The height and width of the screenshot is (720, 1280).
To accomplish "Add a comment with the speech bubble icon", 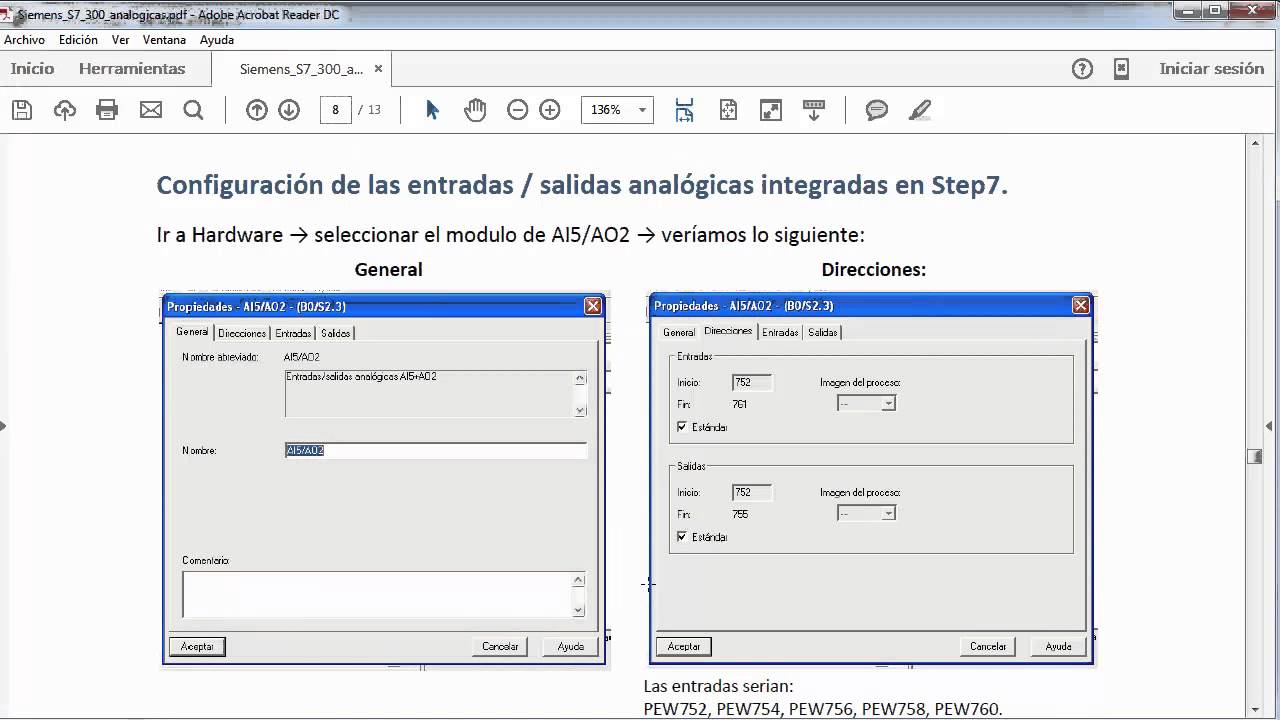I will (877, 110).
